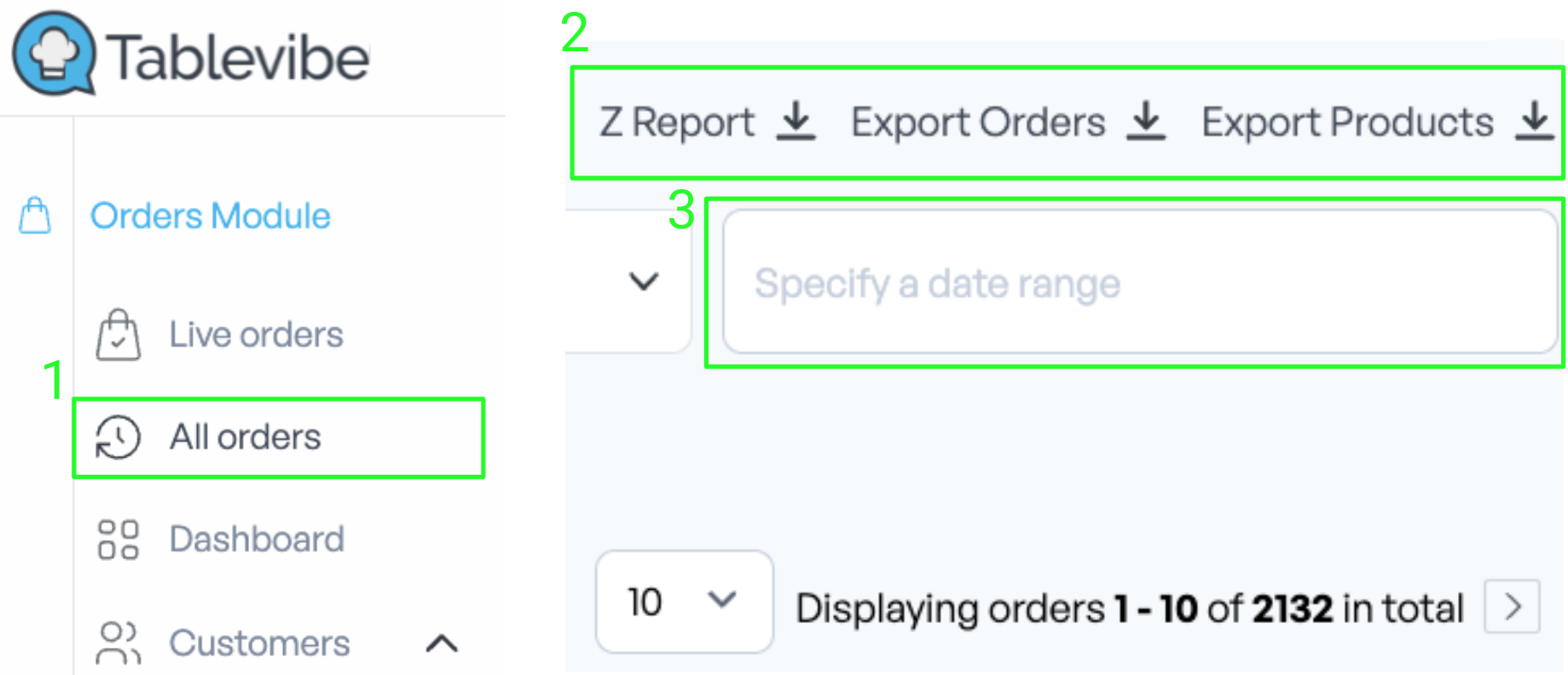1568x675 pixels.
Task: Click the Export Orders button
Action: 1009,121
